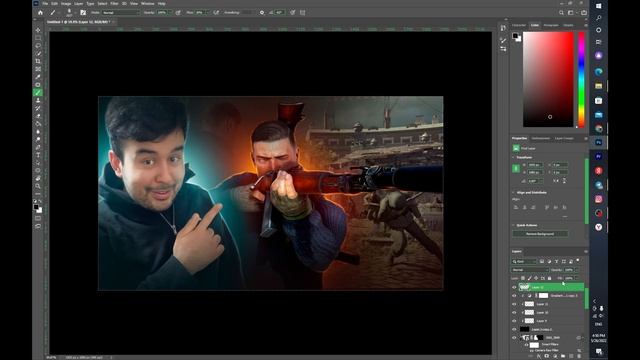The image size is (640, 360).
Task: Select the Clone Stamp tool
Action: coord(38,100)
